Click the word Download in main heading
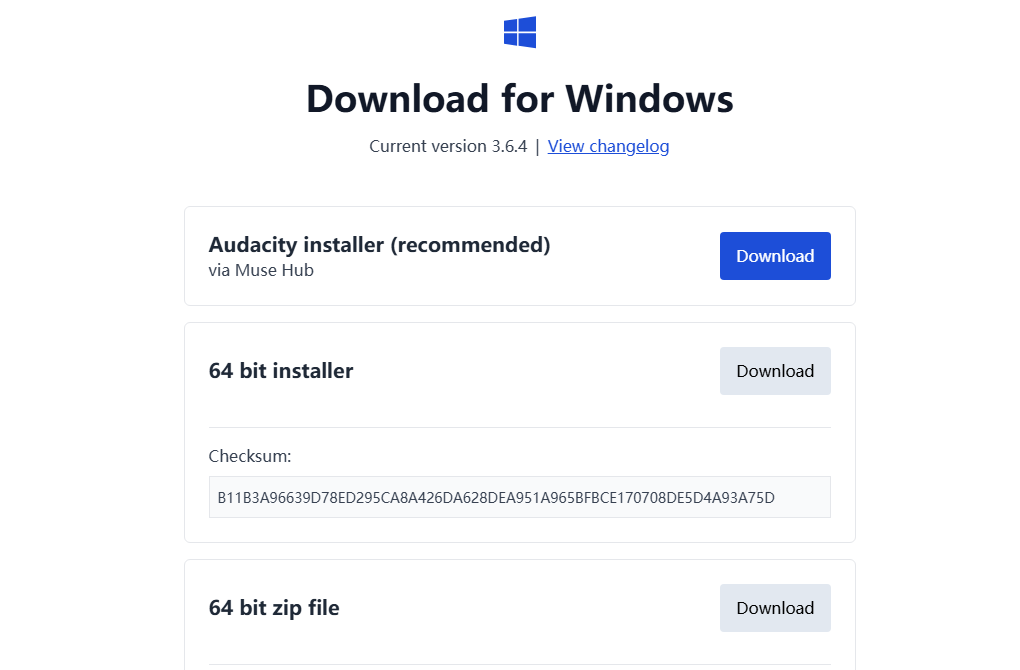 (x=397, y=99)
